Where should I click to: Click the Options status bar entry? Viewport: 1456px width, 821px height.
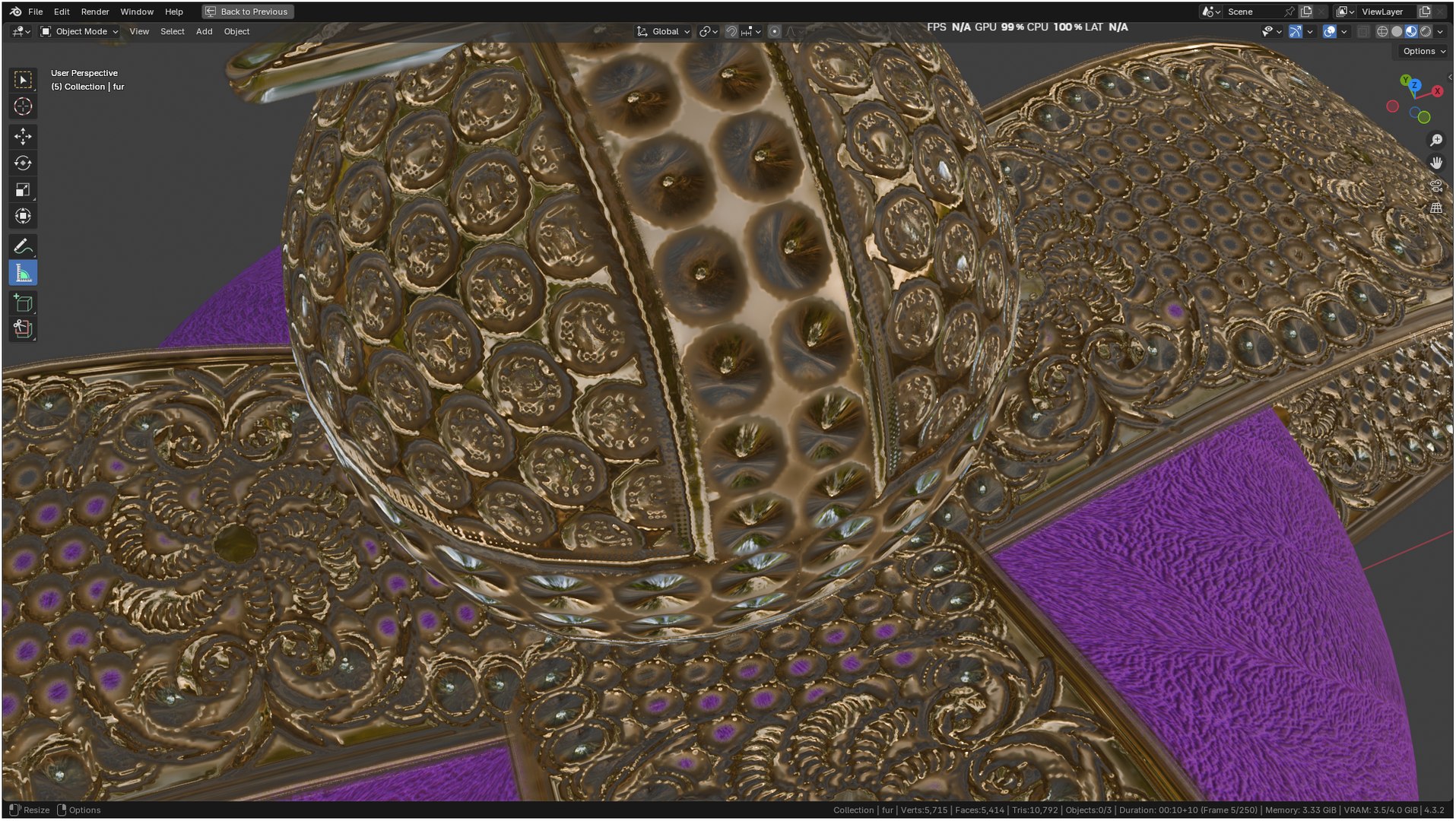(79, 810)
